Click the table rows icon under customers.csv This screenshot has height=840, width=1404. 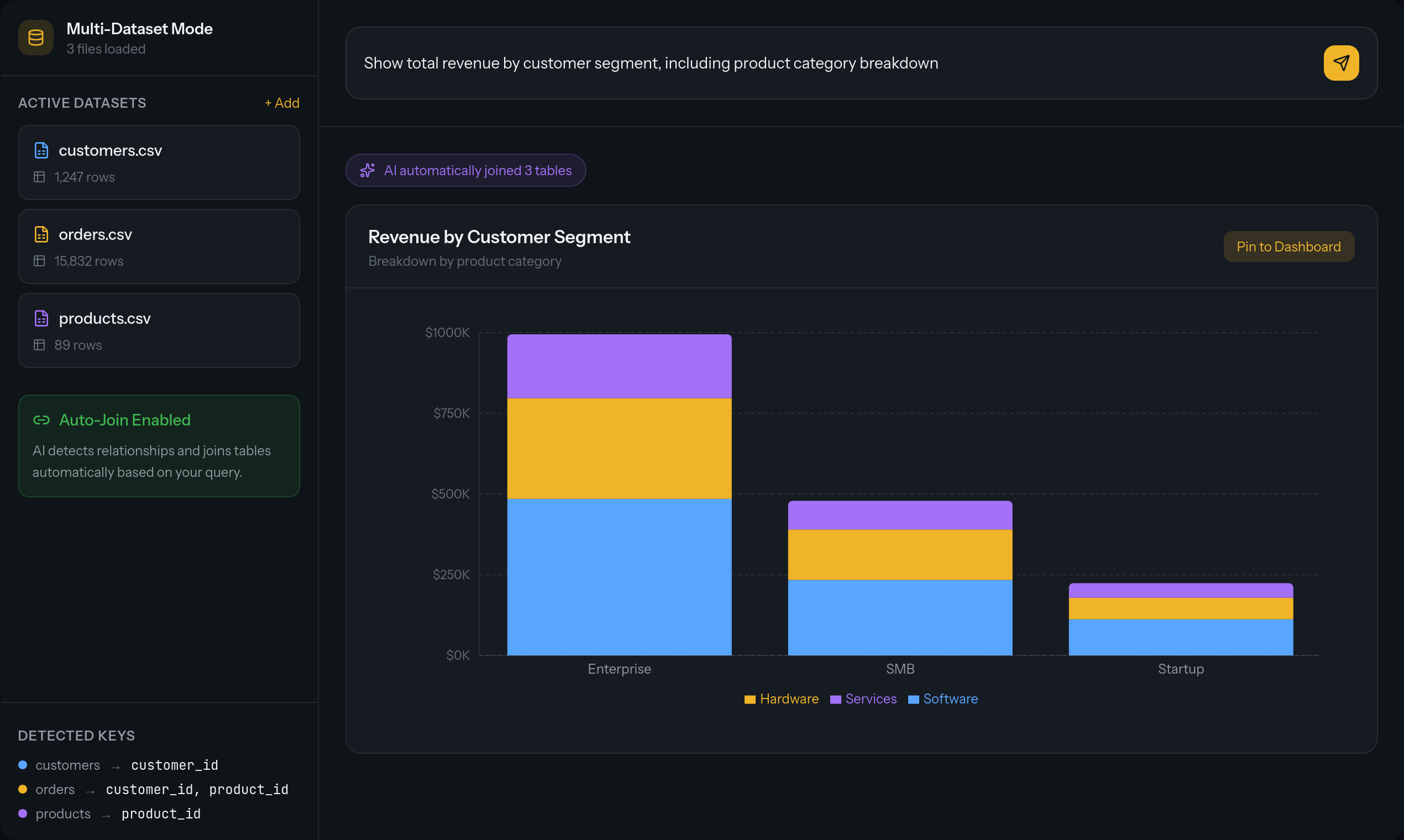tap(39, 177)
